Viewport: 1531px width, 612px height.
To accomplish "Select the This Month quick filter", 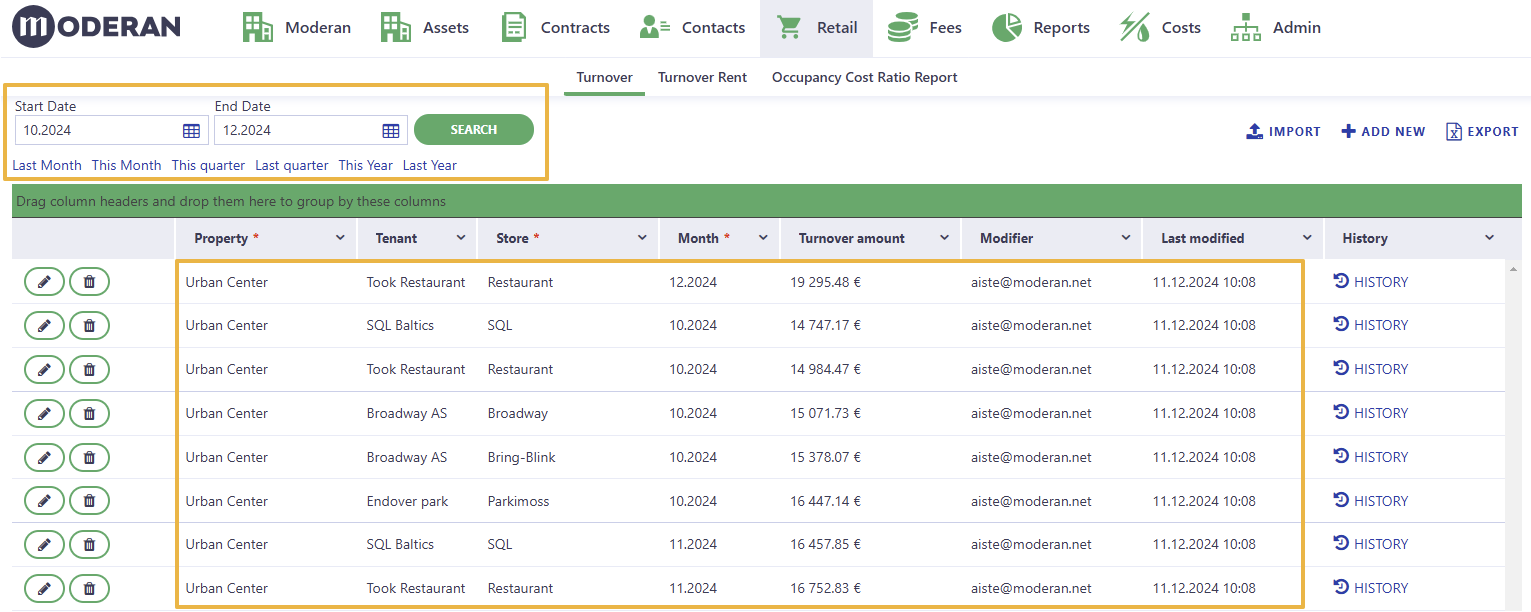I will point(126,165).
